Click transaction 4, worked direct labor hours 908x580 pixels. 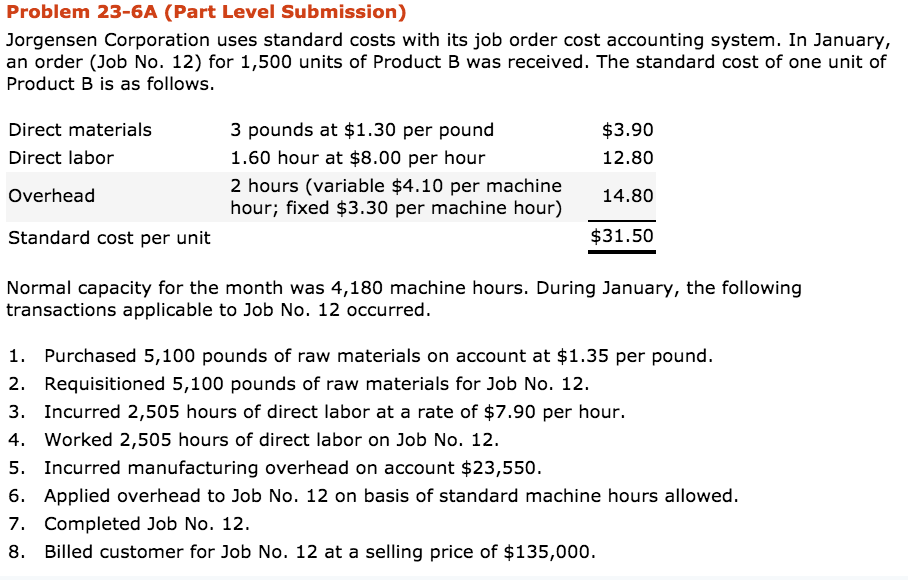click(x=271, y=440)
